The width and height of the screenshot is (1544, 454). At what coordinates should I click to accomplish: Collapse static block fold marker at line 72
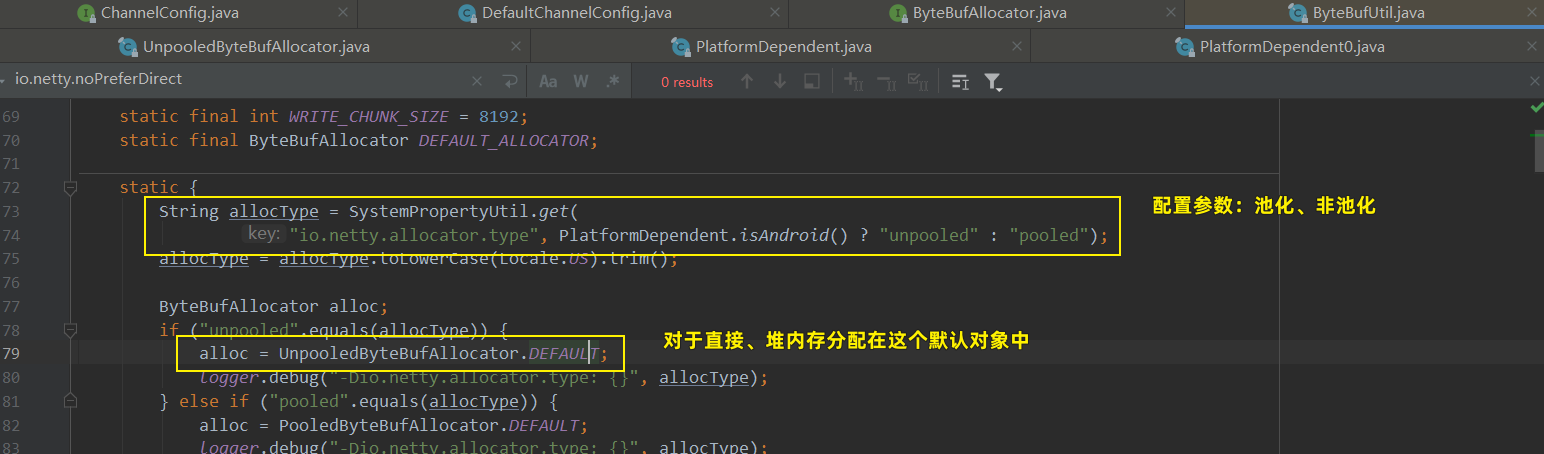[70, 188]
